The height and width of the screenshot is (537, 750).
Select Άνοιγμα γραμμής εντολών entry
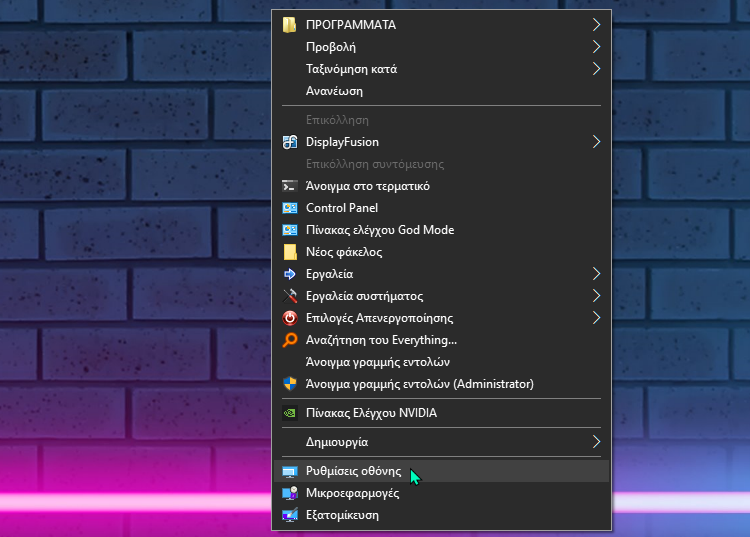coord(441,362)
